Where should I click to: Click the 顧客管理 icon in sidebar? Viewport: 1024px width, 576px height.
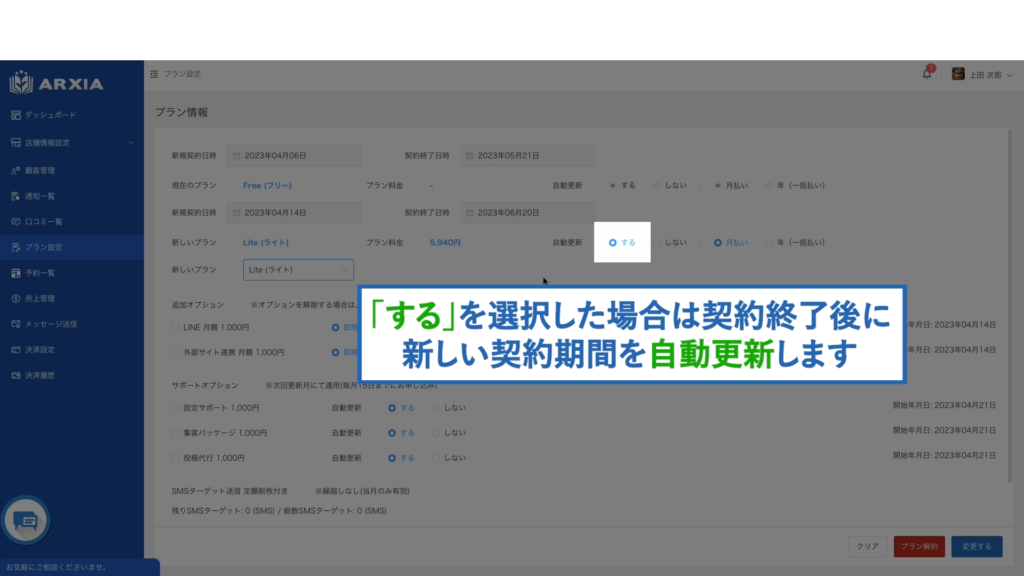pos(15,170)
